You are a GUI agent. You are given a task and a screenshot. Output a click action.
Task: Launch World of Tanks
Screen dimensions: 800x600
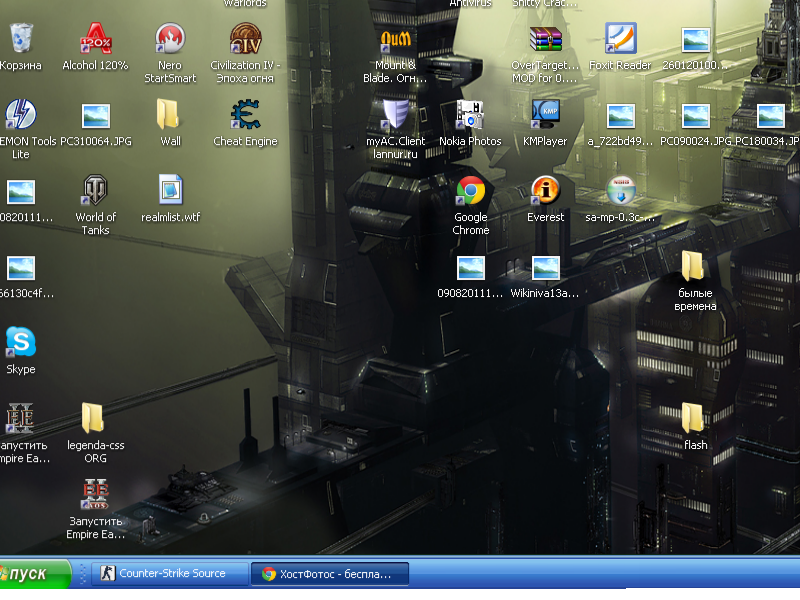coord(95,190)
